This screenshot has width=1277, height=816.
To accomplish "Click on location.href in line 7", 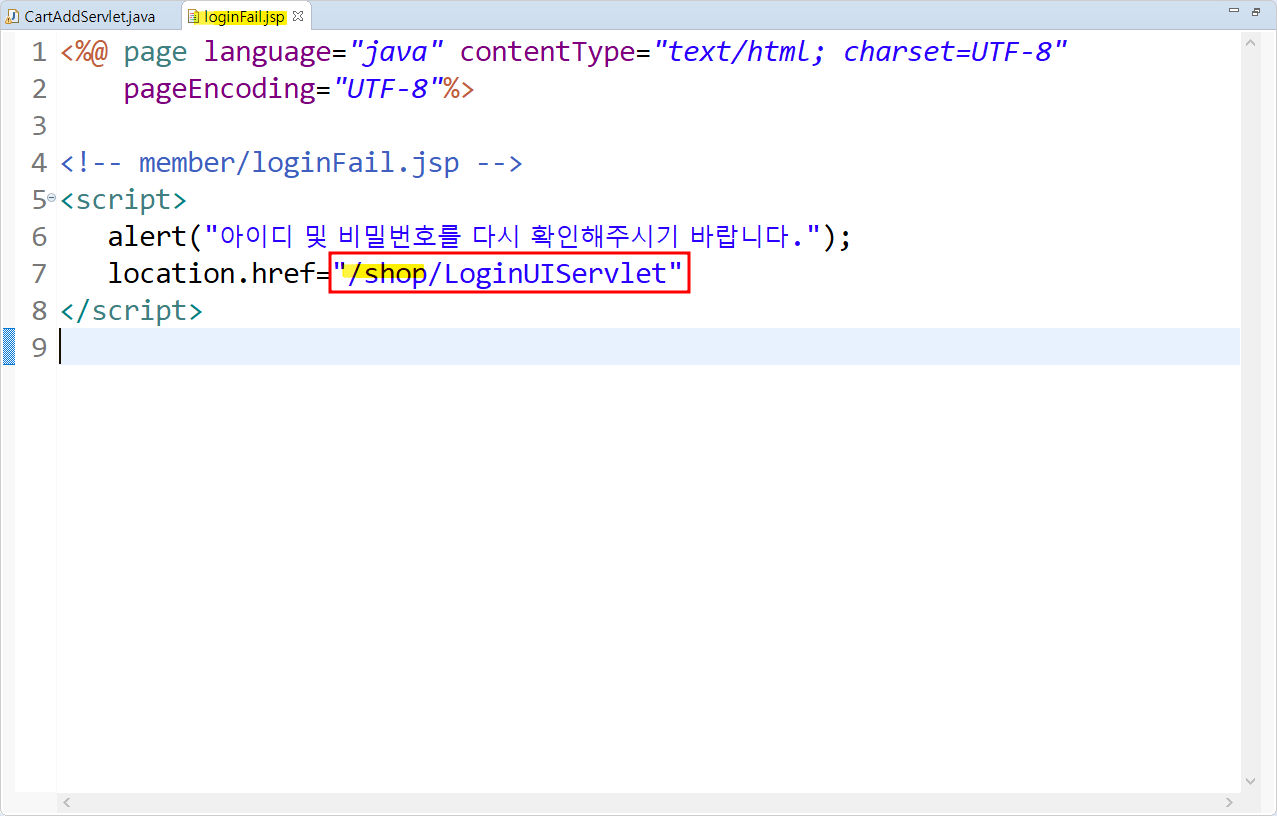I will 211,273.
